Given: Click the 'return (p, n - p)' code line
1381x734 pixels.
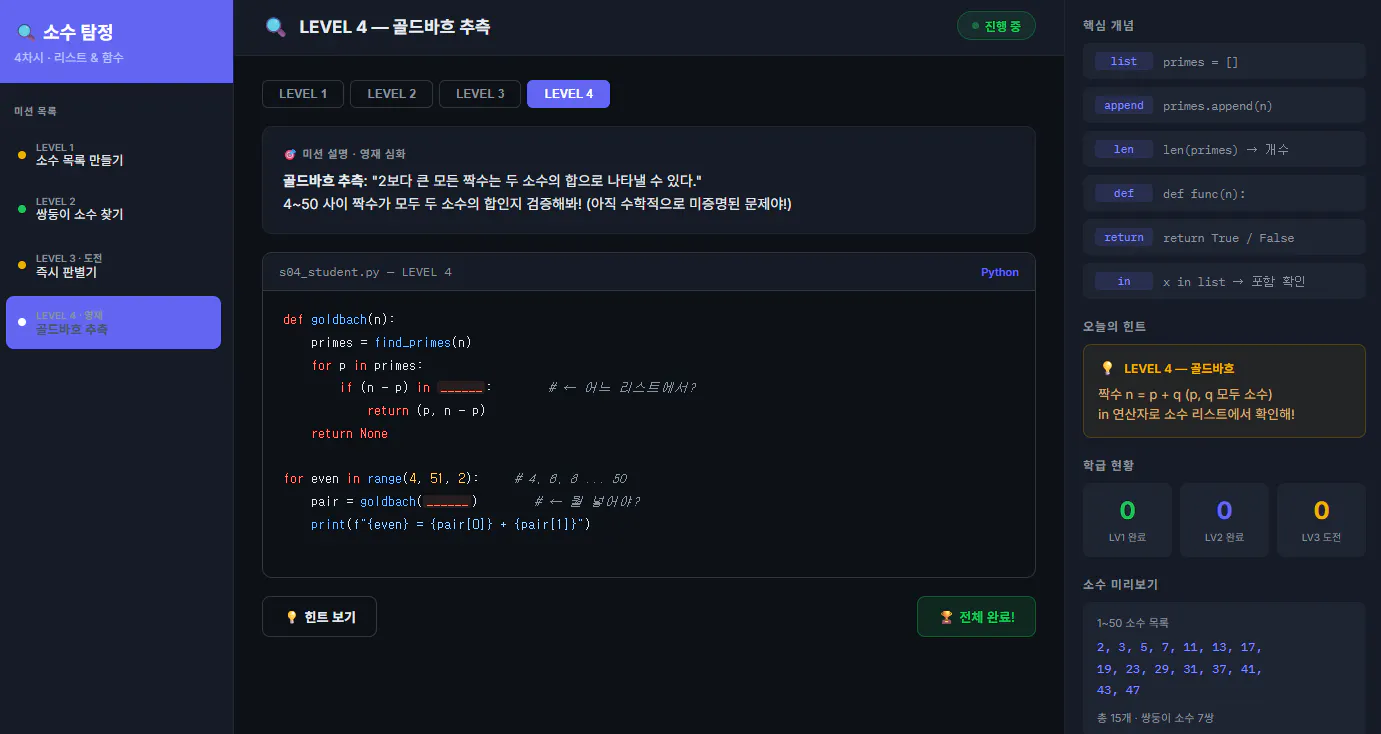Looking at the screenshot, I should click(x=426, y=411).
